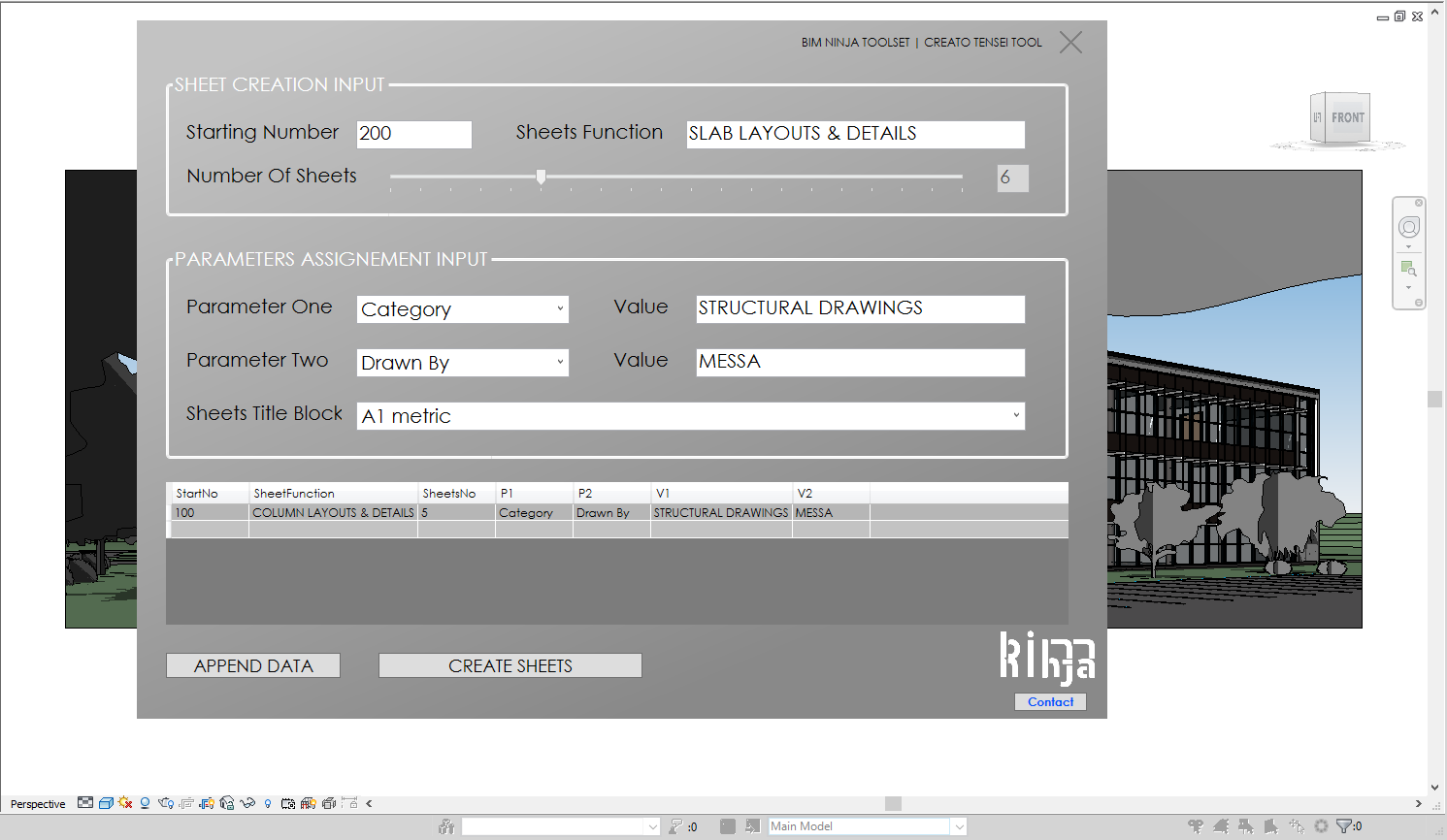
Task: Toggle the analytical model visibility icon
Action: pyautogui.click(x=309, y=803)
